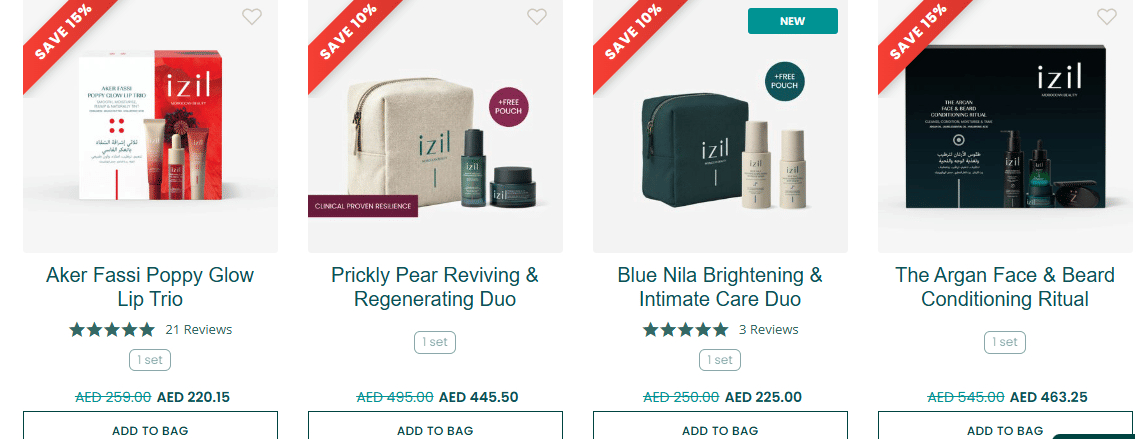
Task: Open the Aker Fassi Poppy Glow Lip Trio title link
Action: click(x=150, y=287)
